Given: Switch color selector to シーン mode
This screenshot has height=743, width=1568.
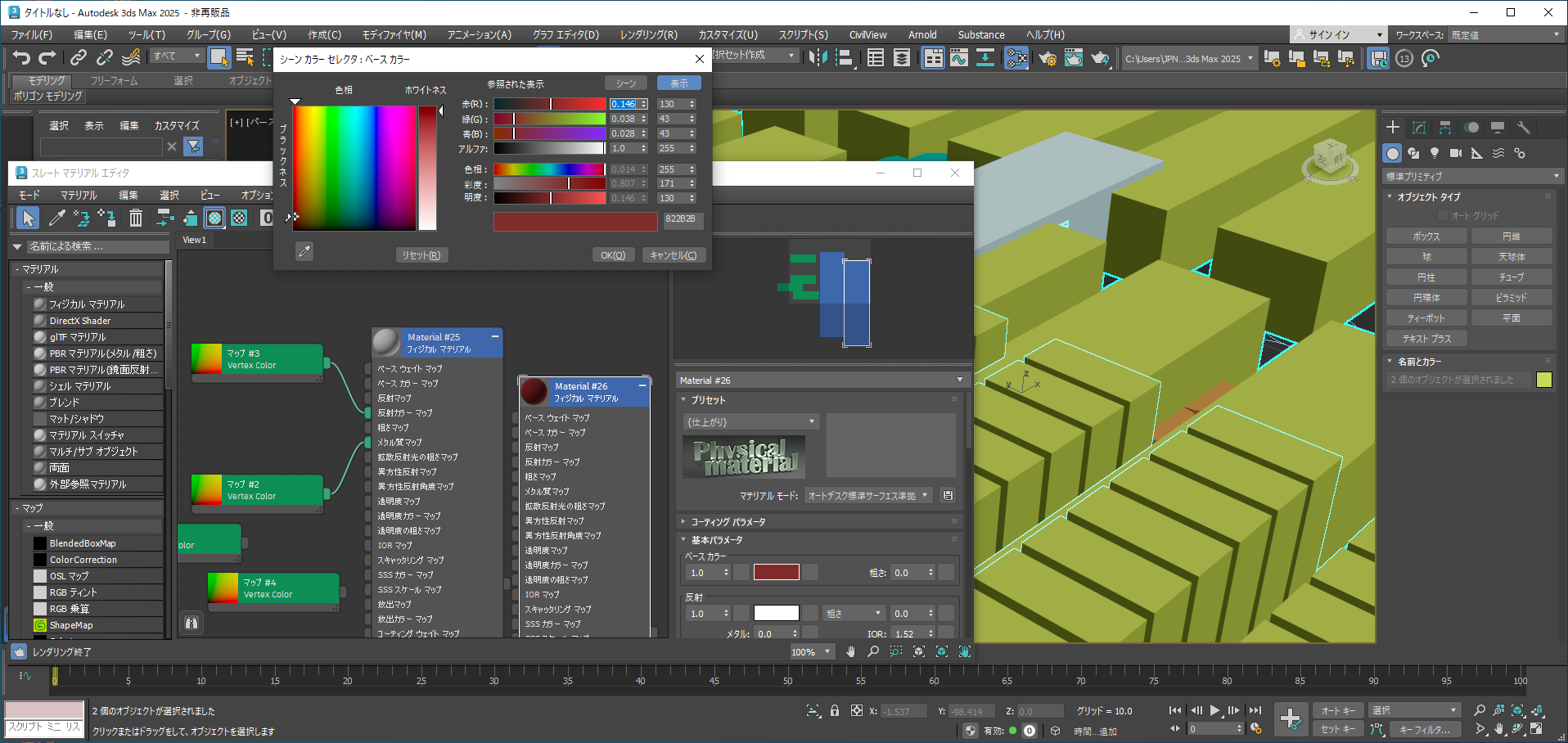Looking at the screenshot, I should 626,83.
